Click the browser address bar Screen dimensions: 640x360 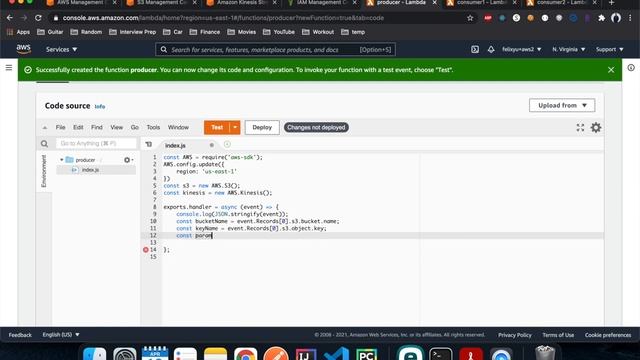point(261,18)
